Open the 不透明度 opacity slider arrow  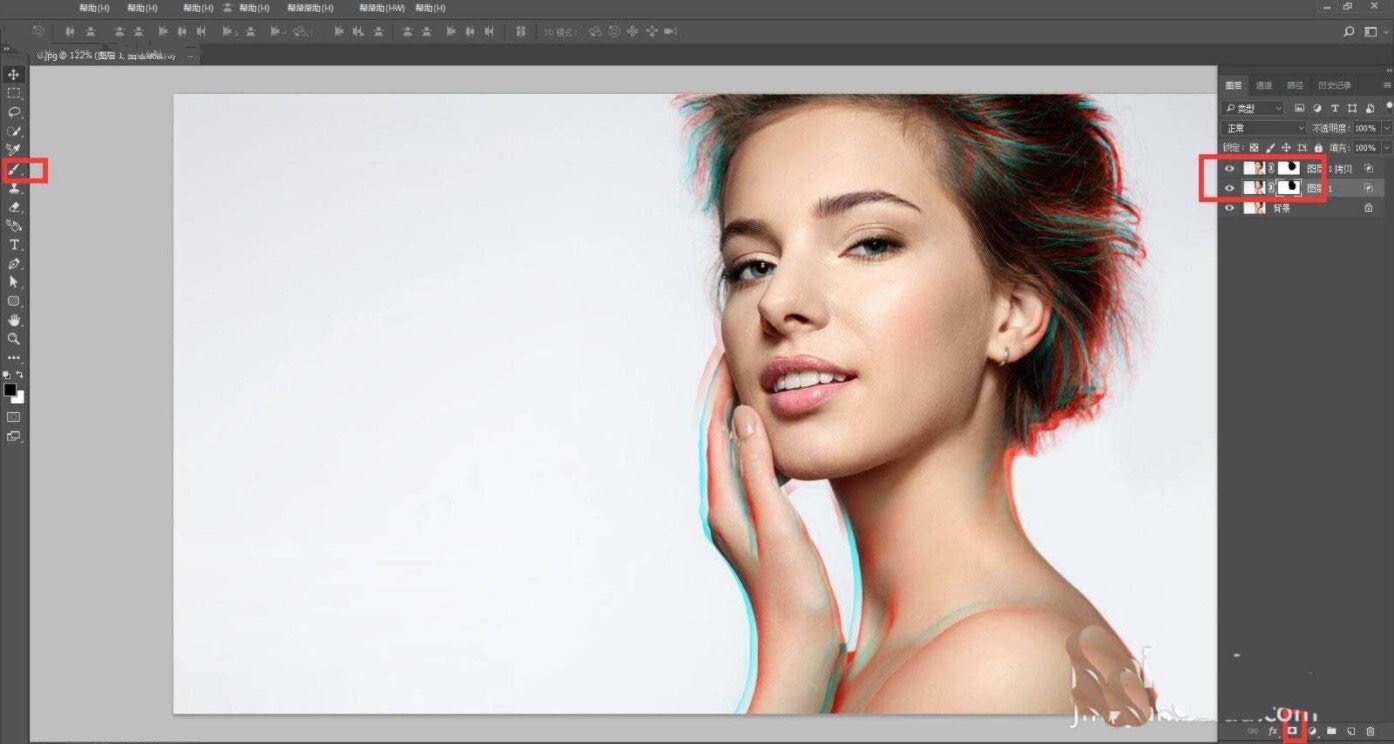(x=1387, y=128)
